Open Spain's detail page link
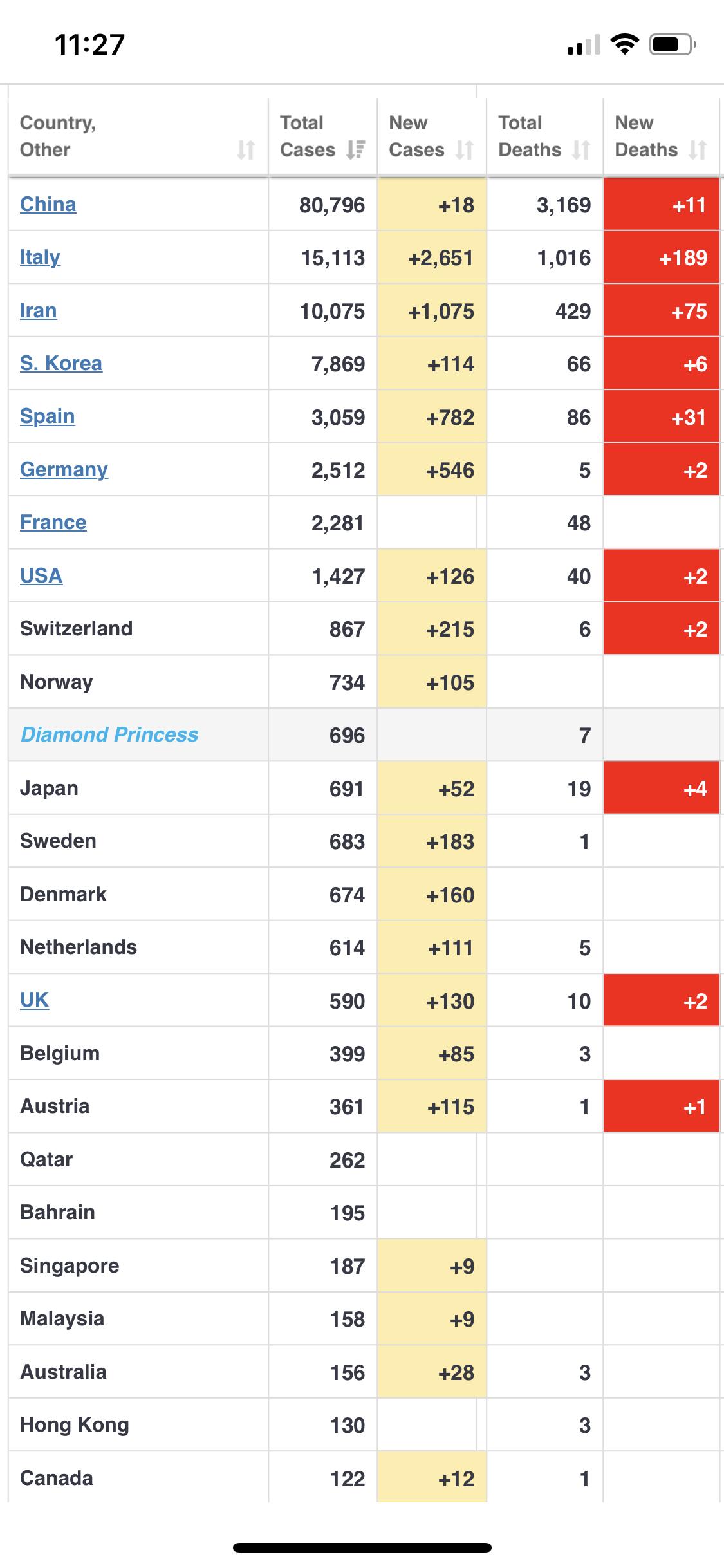The height and width of the screenshot is (1568, 724). coord(48,416)
